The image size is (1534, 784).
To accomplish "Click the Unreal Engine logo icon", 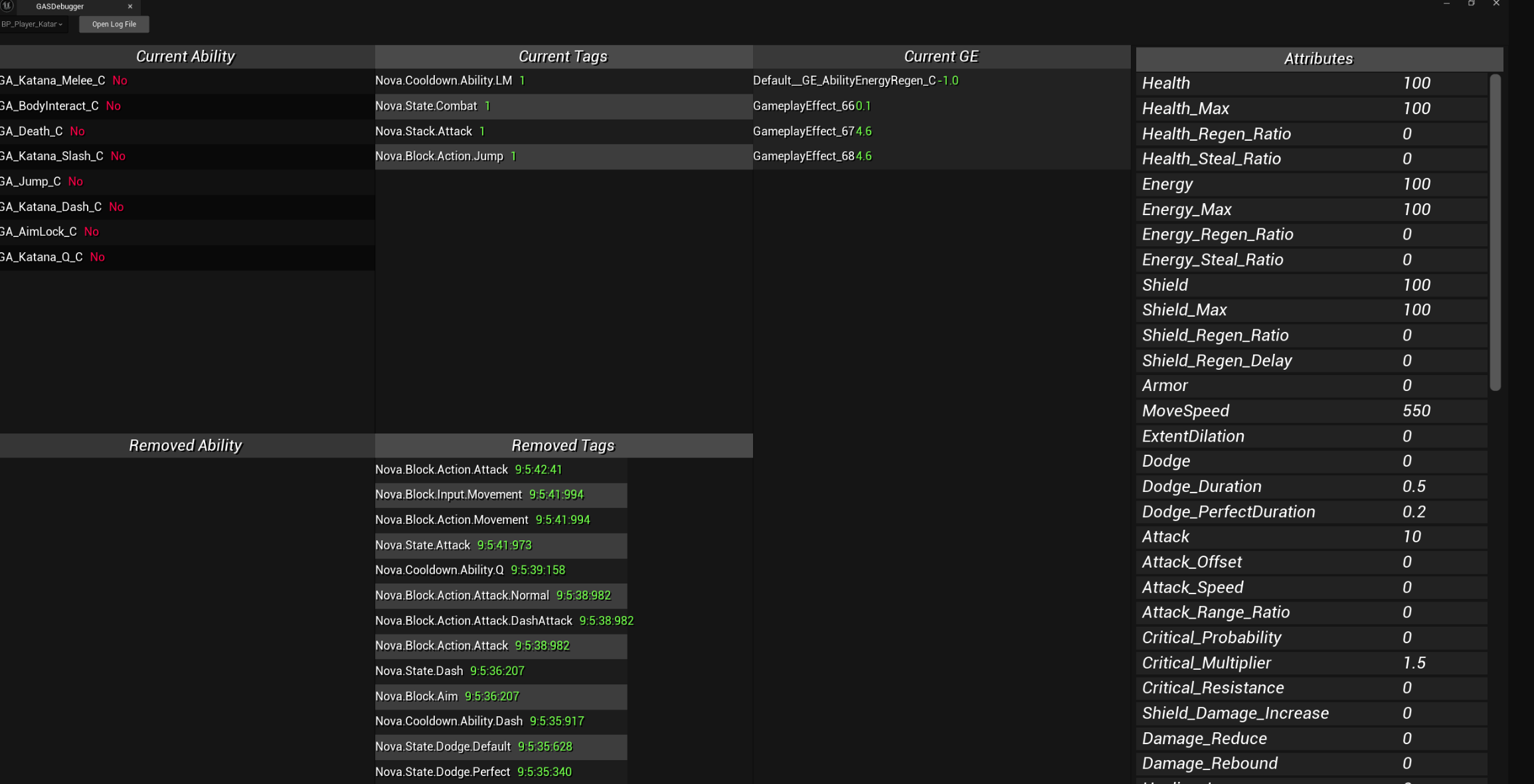I will click(x=7, y=6).
